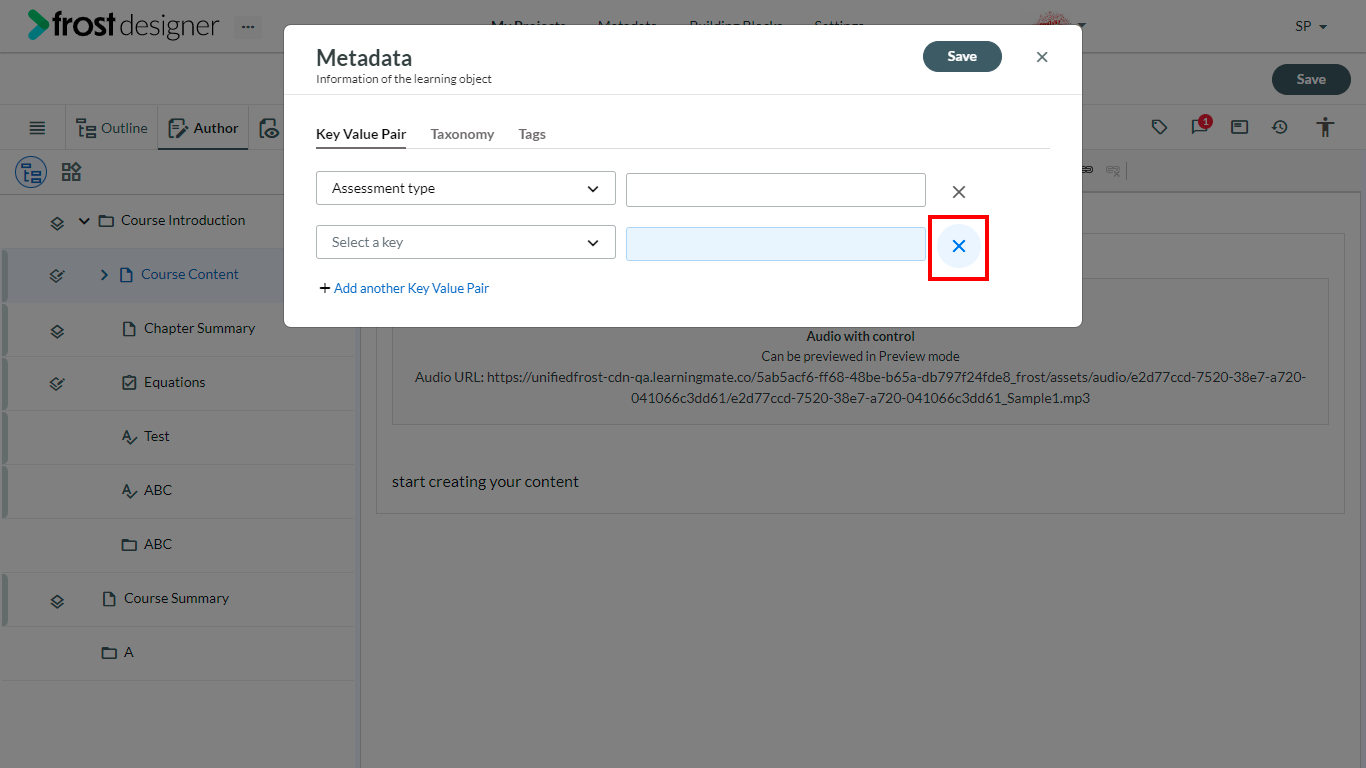Open the SP user account dropdown
The width and height of the screenshot is (1366, 768).
point(1311,26)
